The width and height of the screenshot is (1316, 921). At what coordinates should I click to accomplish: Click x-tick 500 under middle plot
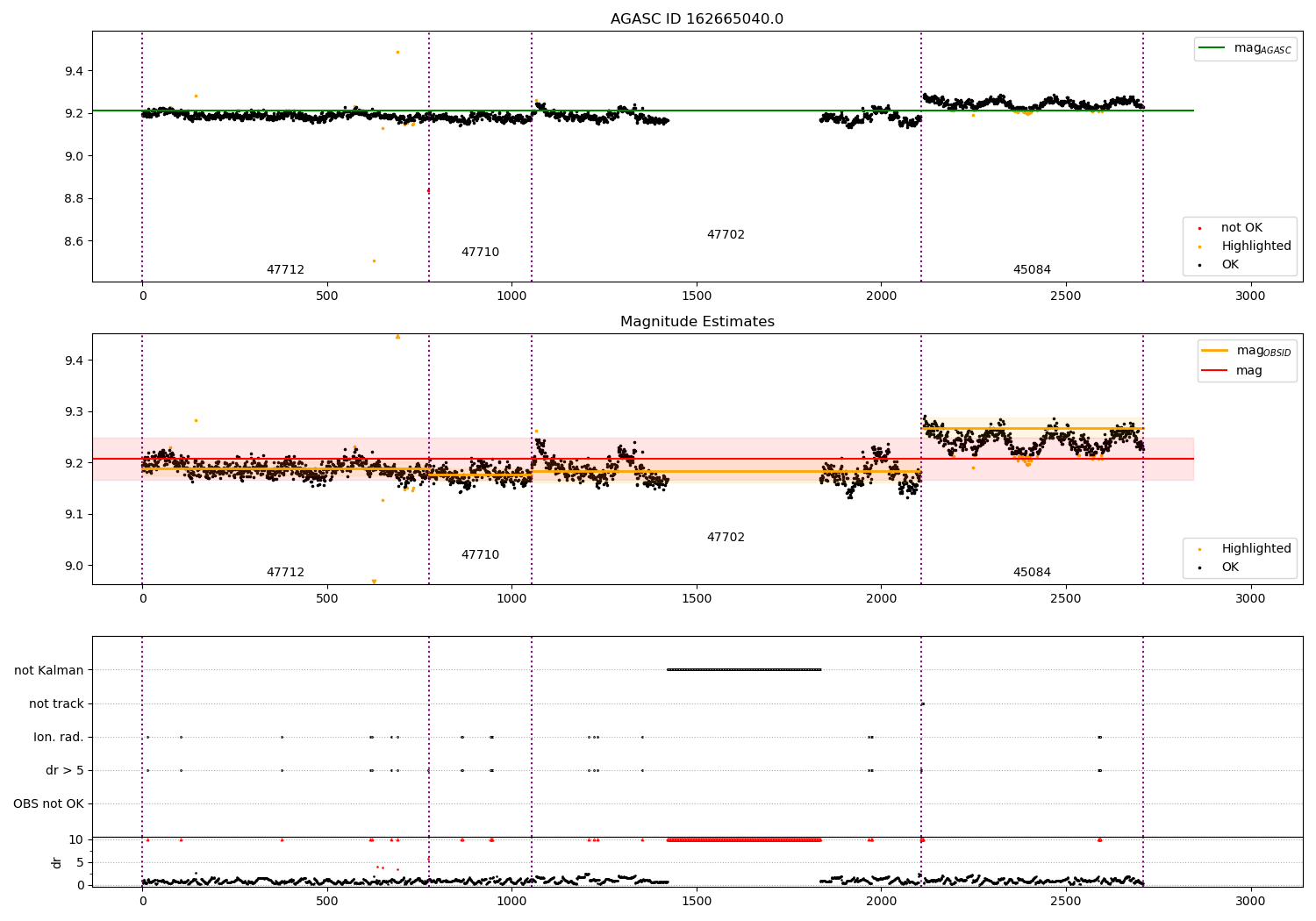pyautogui.click(x=327, y=599)
